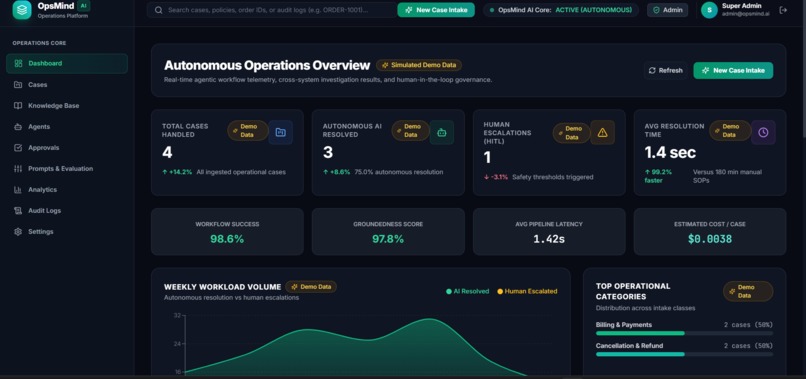Click the warning triangle on Human Escalations card

point(602,132)
